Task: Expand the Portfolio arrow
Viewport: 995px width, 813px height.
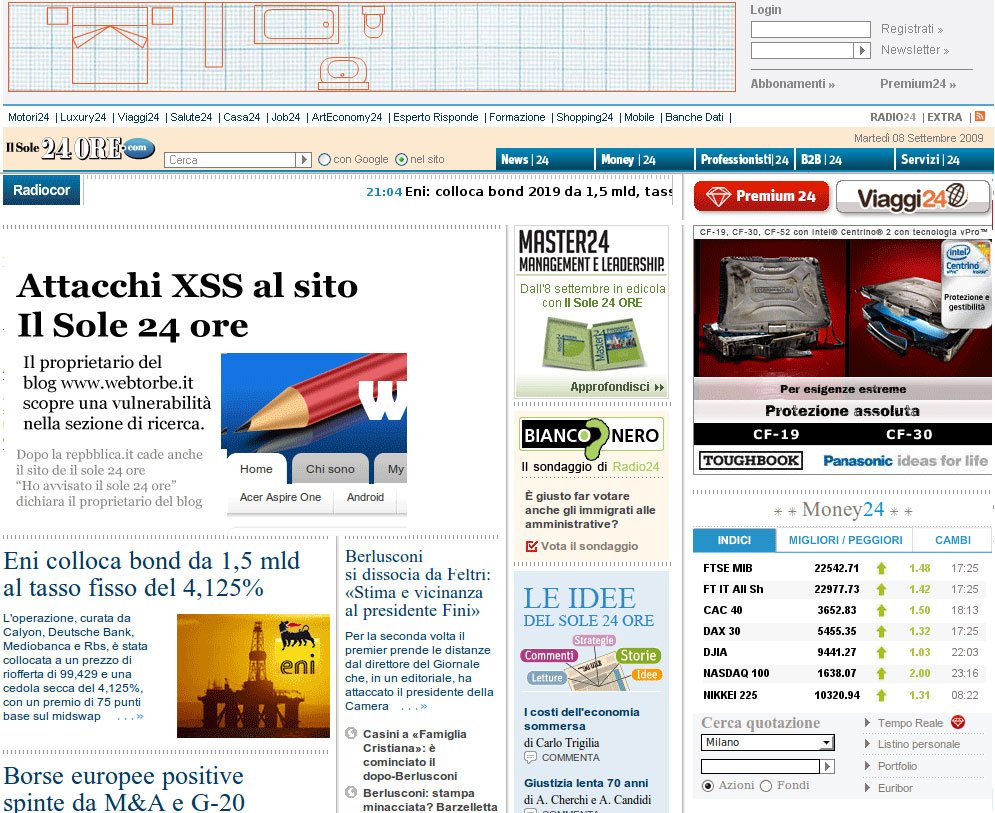Action: [867, 766]
